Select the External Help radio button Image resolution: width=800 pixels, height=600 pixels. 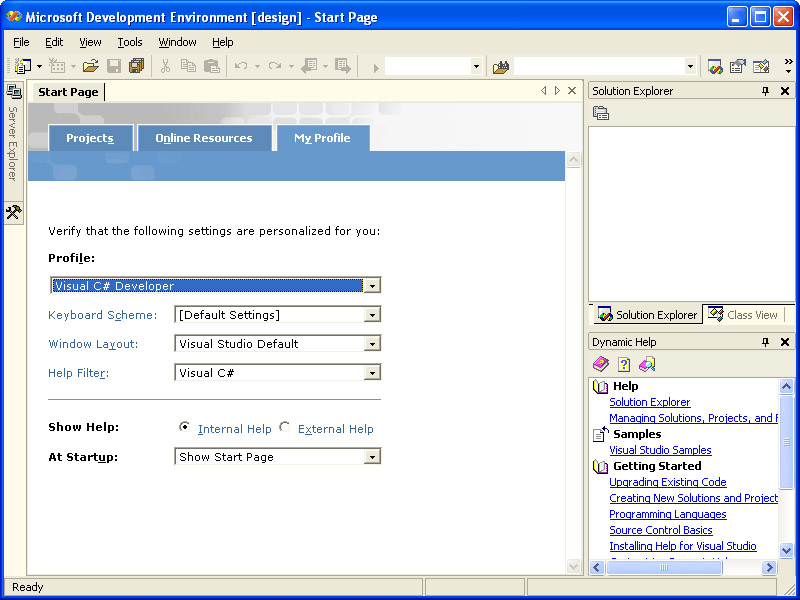click(285, 427)
